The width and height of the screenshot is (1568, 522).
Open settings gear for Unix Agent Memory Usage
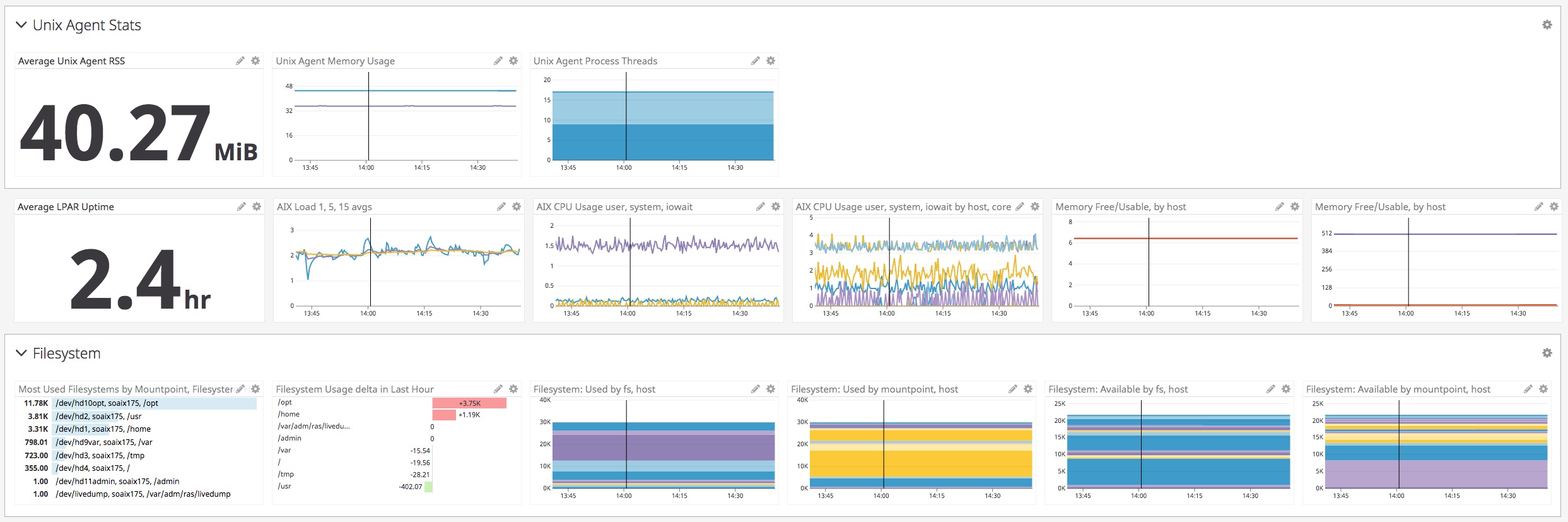click(x=513, y=61)
